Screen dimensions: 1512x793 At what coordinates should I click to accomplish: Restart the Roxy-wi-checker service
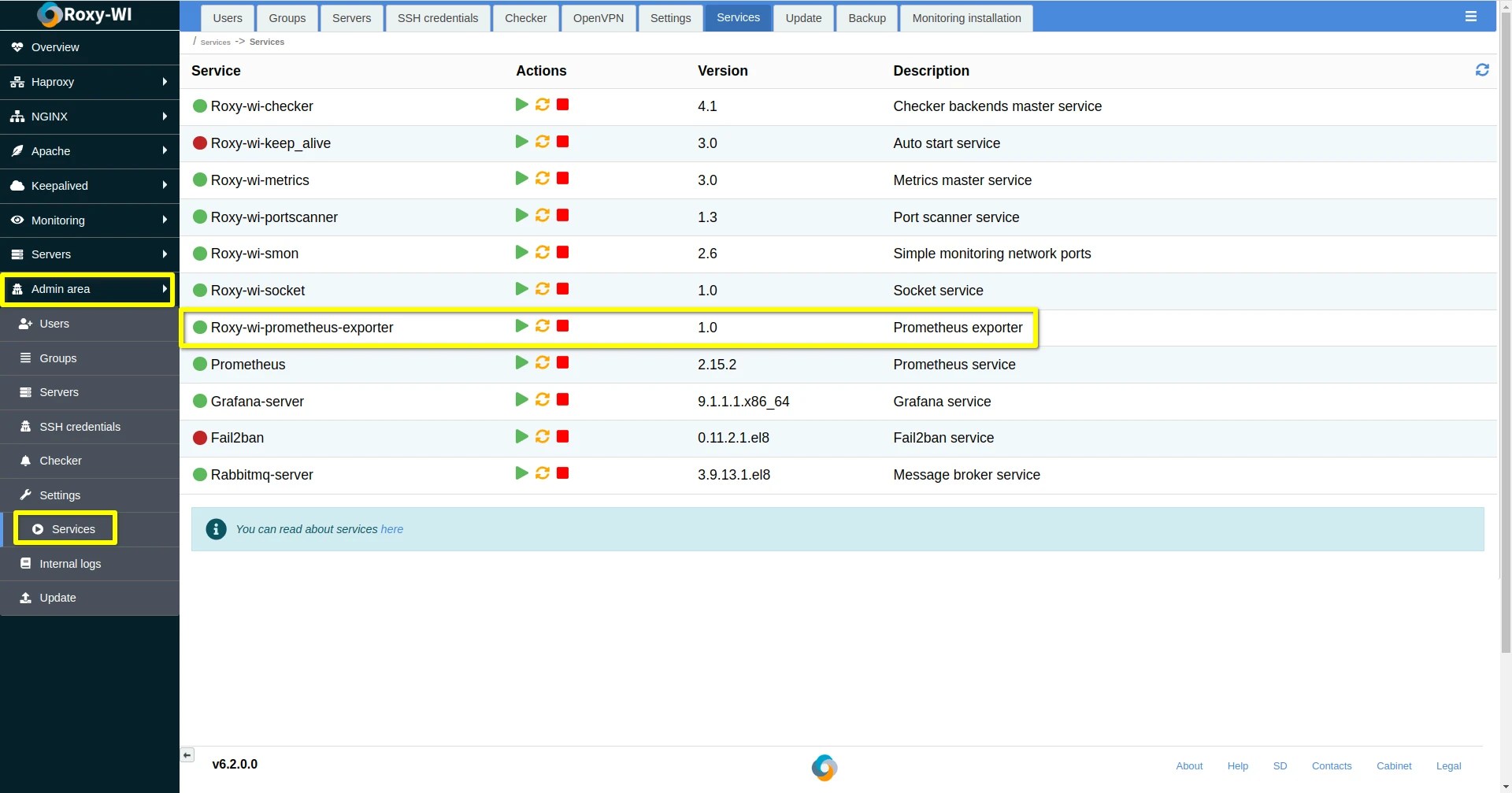(543, 105)
